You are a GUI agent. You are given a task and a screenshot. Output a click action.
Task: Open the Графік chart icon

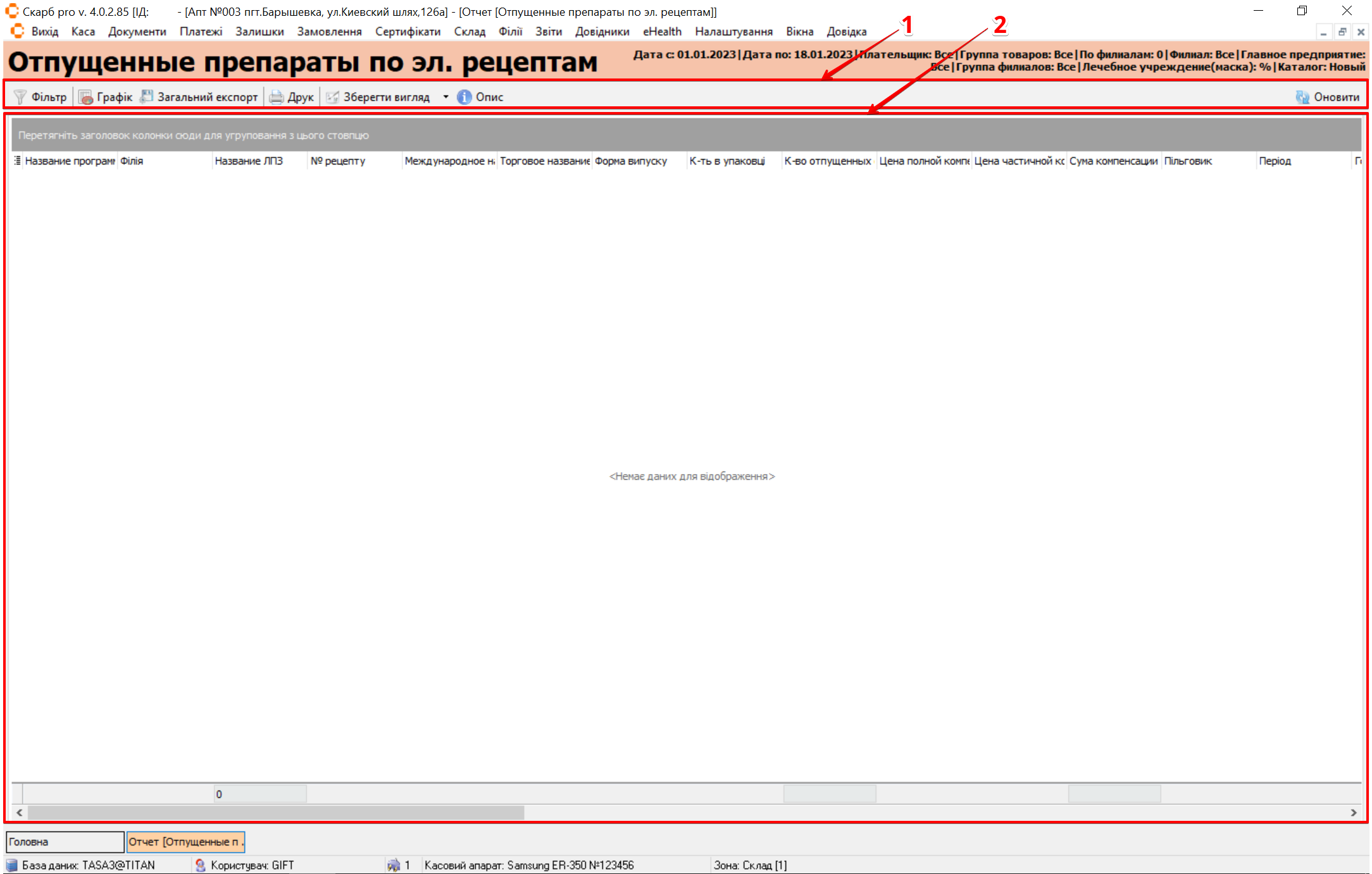pos(86,97)
